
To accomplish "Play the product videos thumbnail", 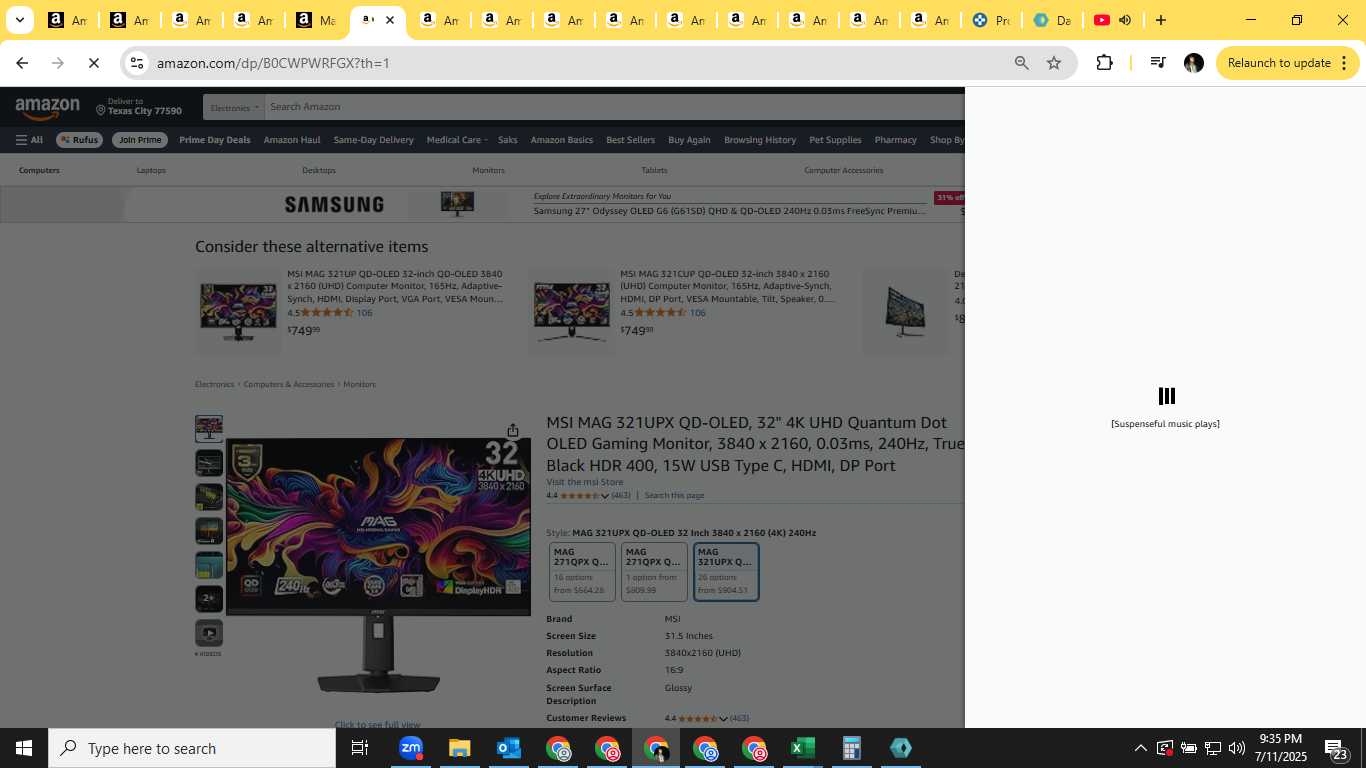I will click(209, 632).
